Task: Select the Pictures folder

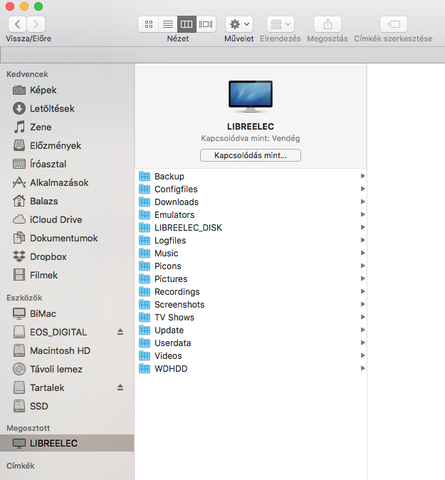Action: click(251, 279)
